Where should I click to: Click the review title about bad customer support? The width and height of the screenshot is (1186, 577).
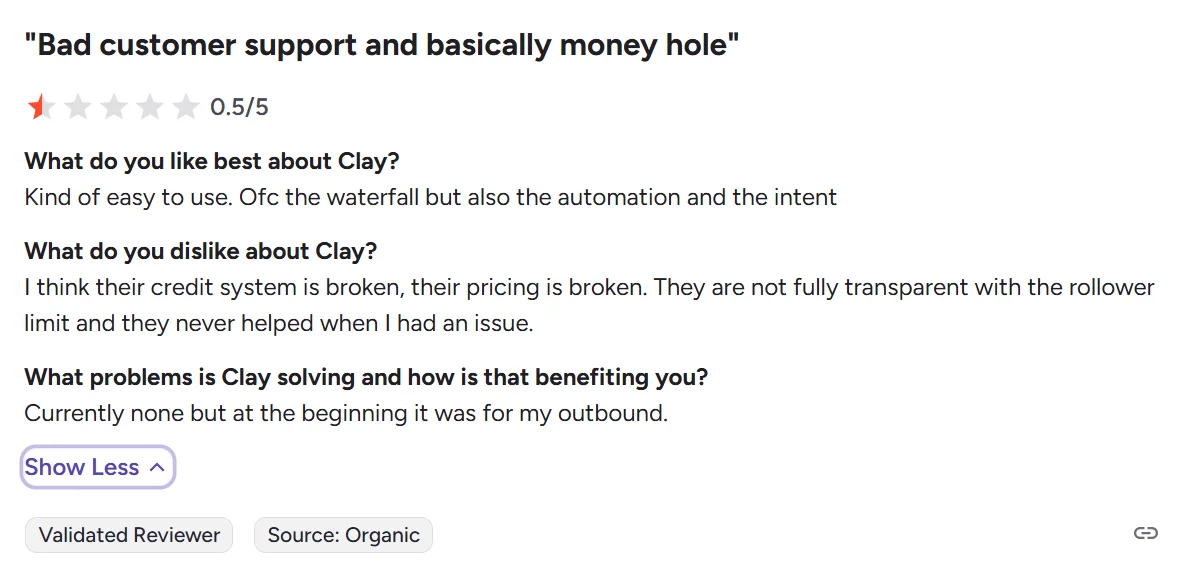(381, 45)
